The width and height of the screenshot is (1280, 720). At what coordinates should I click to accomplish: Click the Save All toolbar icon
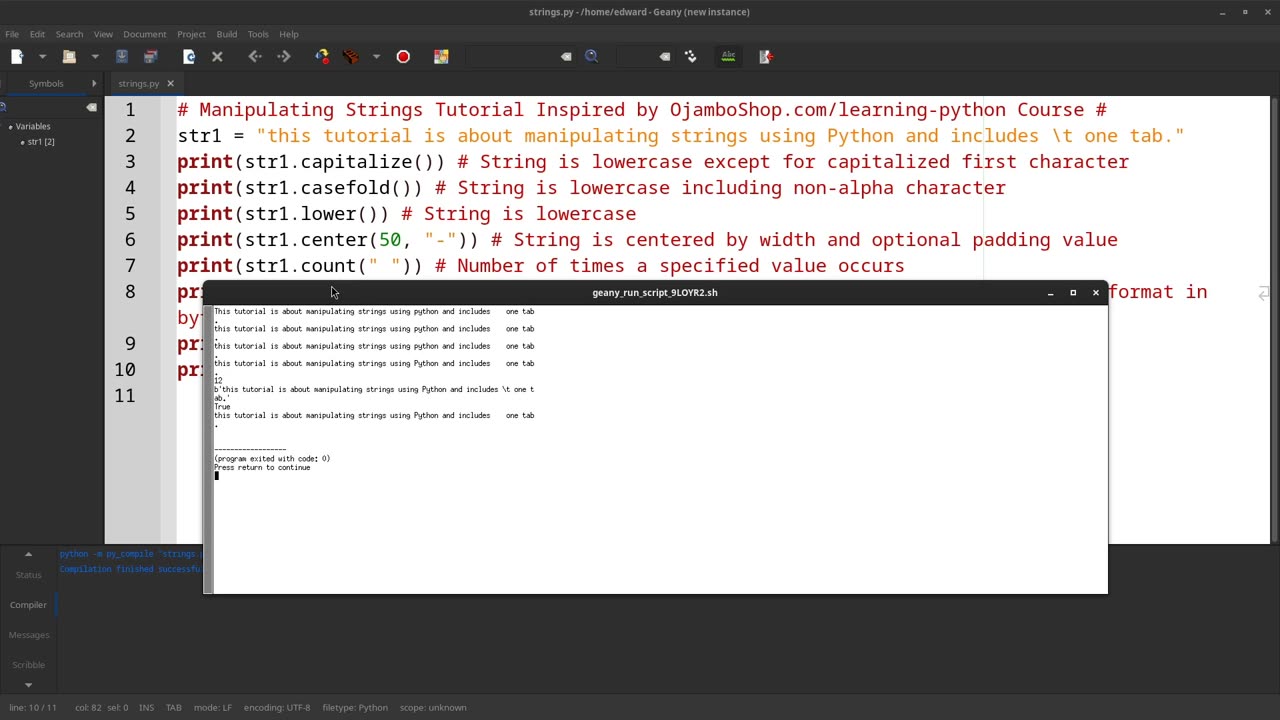pos(151,57)
